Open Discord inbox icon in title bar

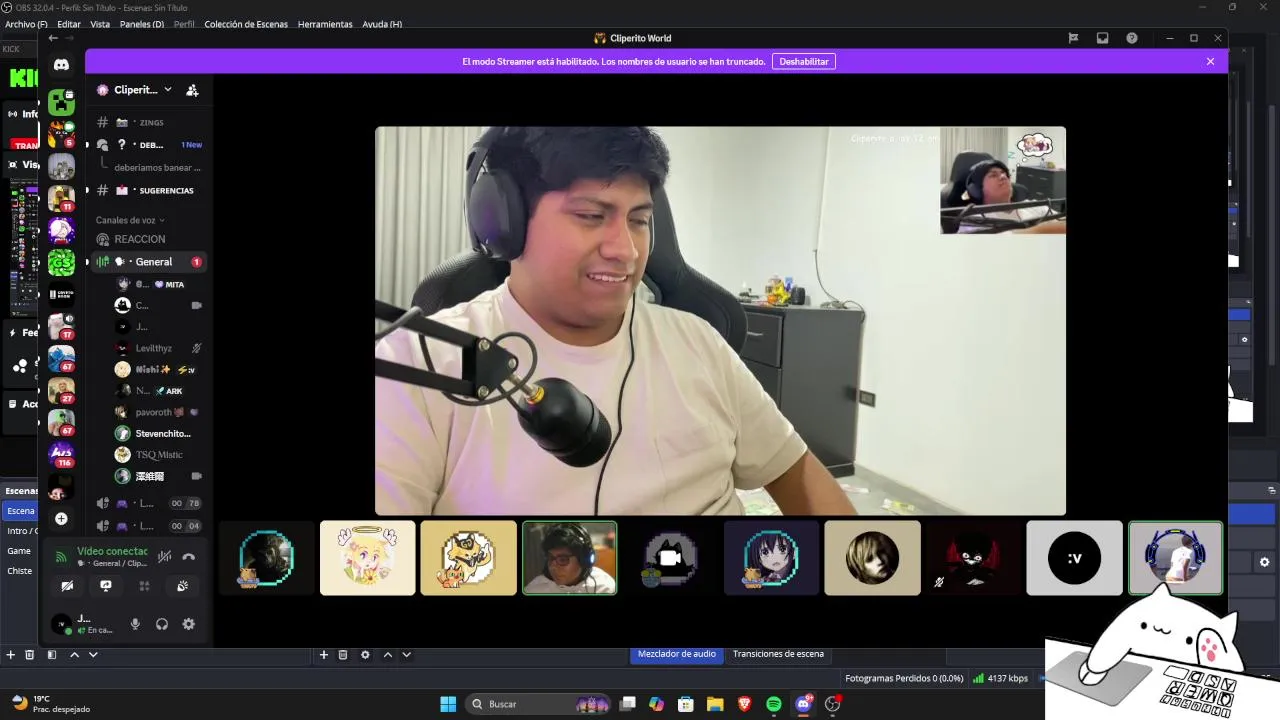(x=1102, y=38)
